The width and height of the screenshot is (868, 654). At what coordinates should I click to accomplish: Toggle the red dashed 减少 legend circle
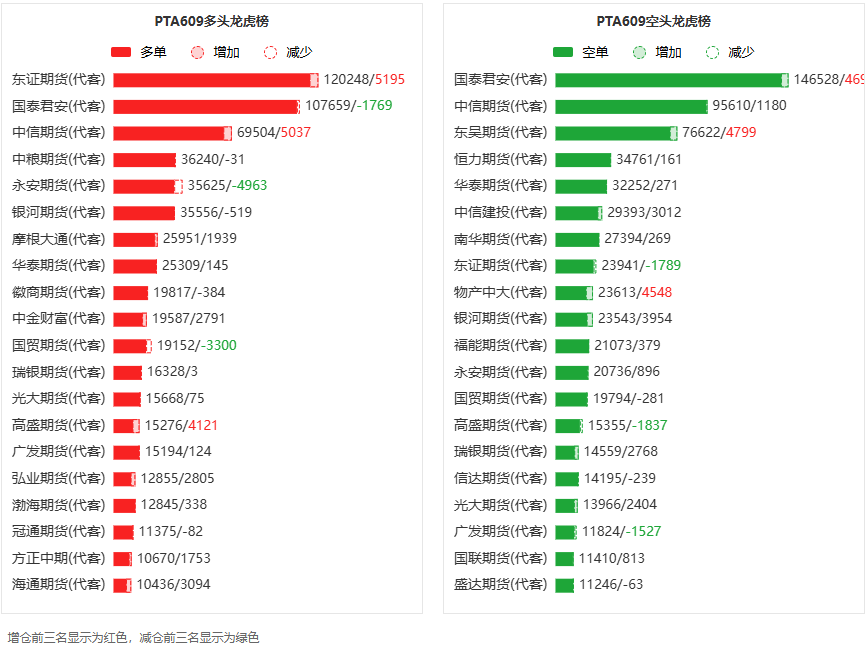[270, 53]
